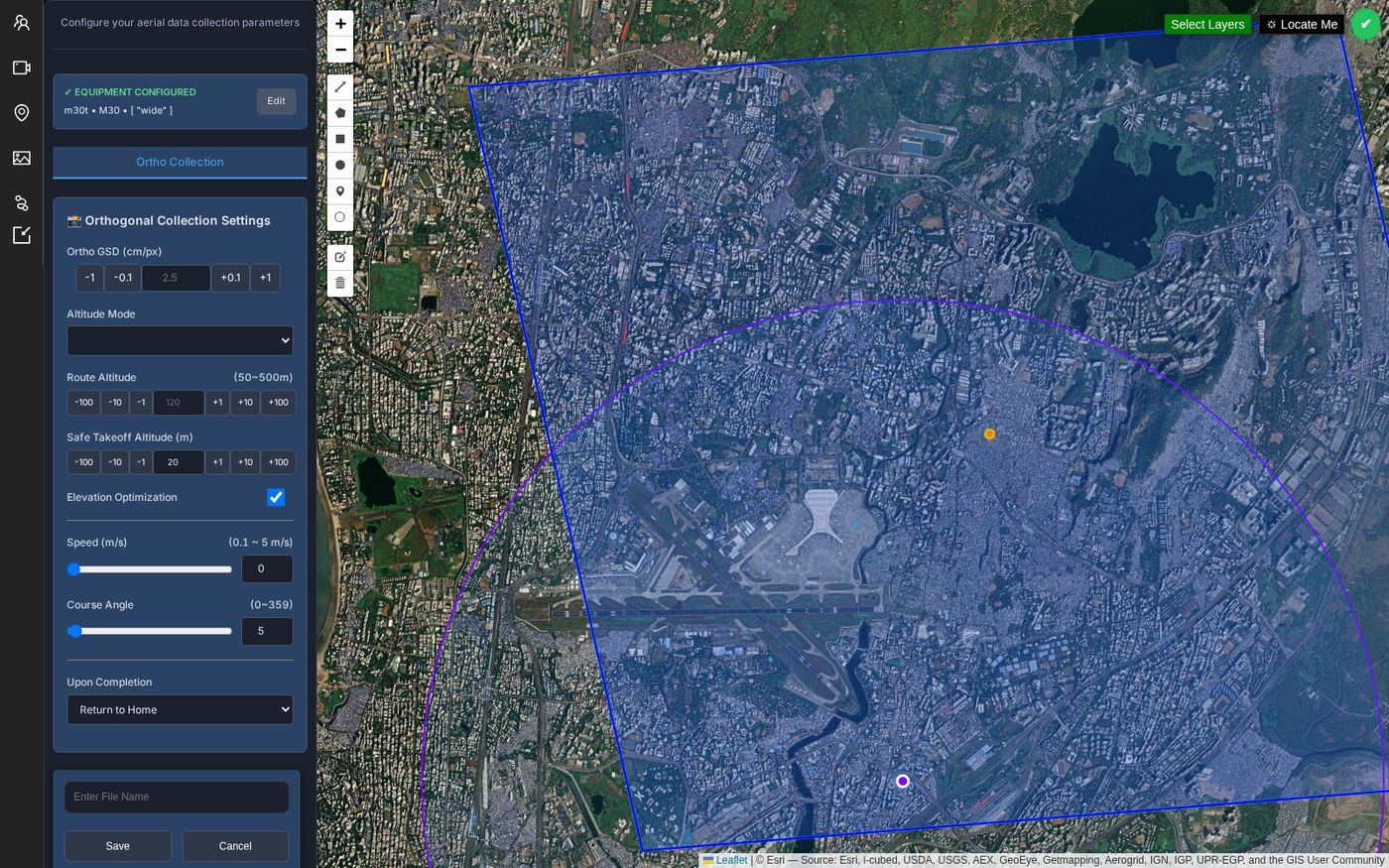Click the Enter File Name field

coord(177,797)
